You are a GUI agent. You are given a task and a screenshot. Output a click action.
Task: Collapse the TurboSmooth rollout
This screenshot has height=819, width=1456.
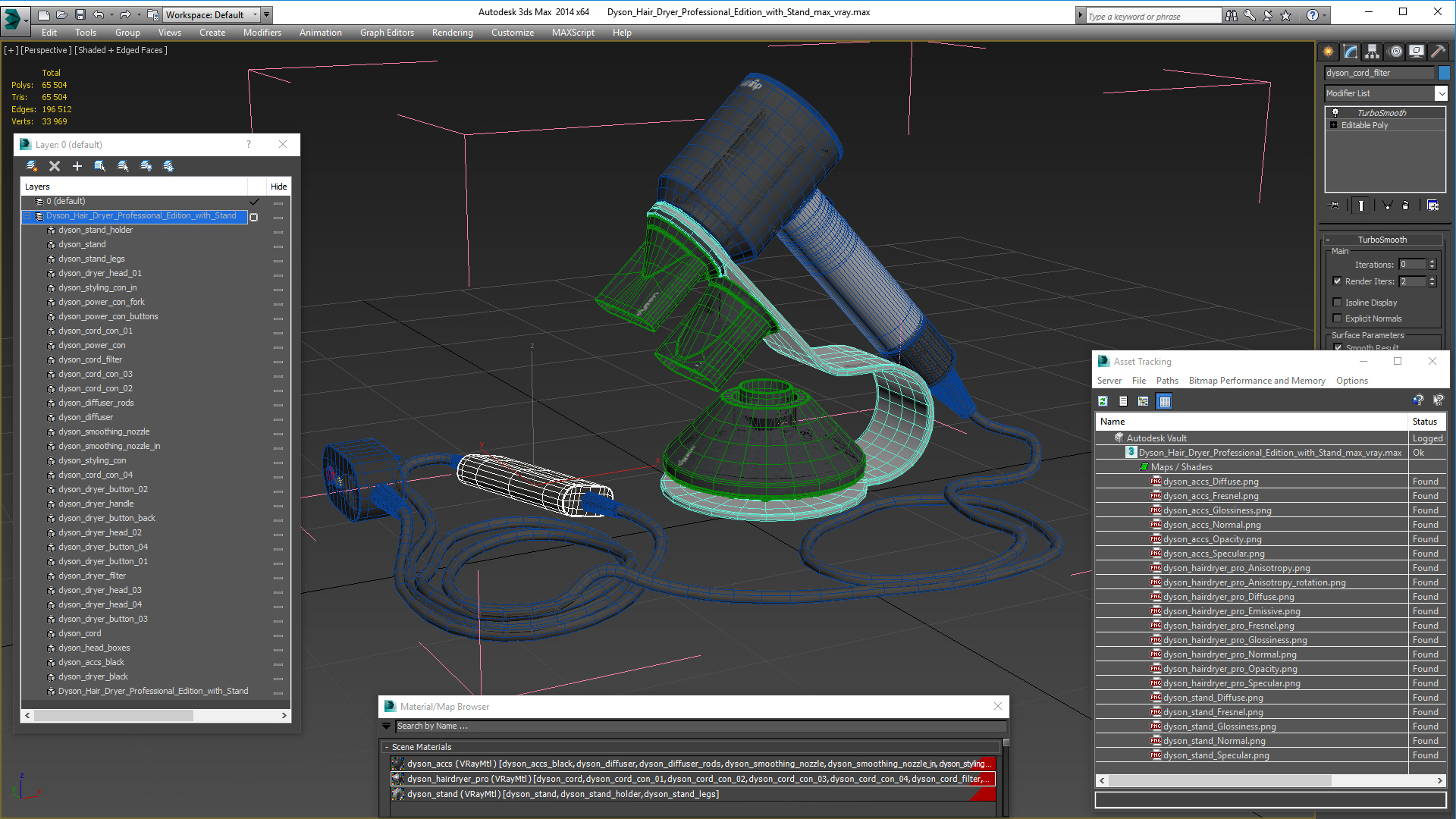click(1382, 240)
